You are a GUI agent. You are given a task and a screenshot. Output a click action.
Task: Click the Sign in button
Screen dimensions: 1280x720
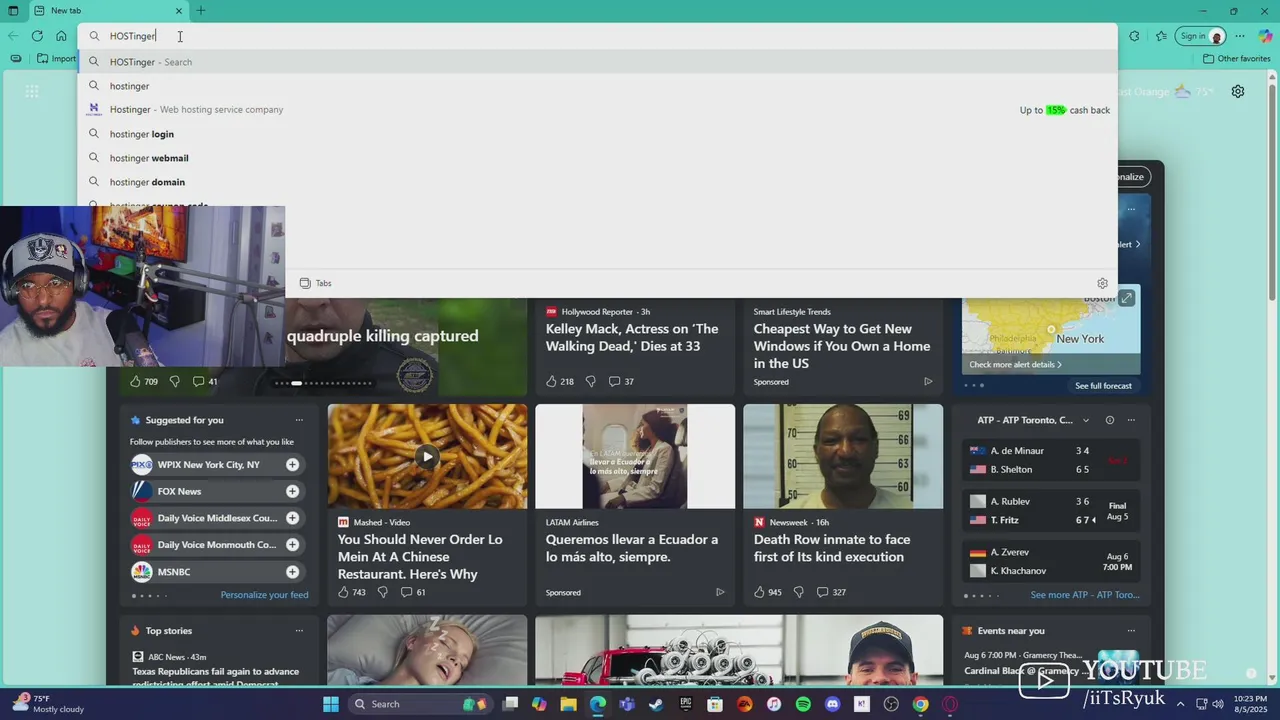pos(1201,36)
